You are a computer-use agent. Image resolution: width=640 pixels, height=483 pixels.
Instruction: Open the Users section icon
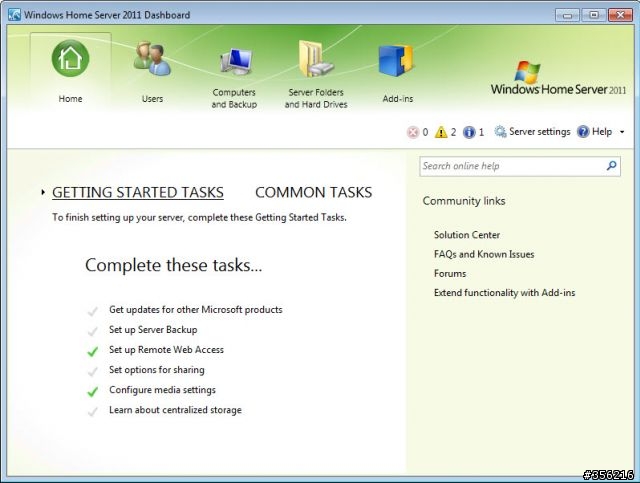click(x=152, y=58)
